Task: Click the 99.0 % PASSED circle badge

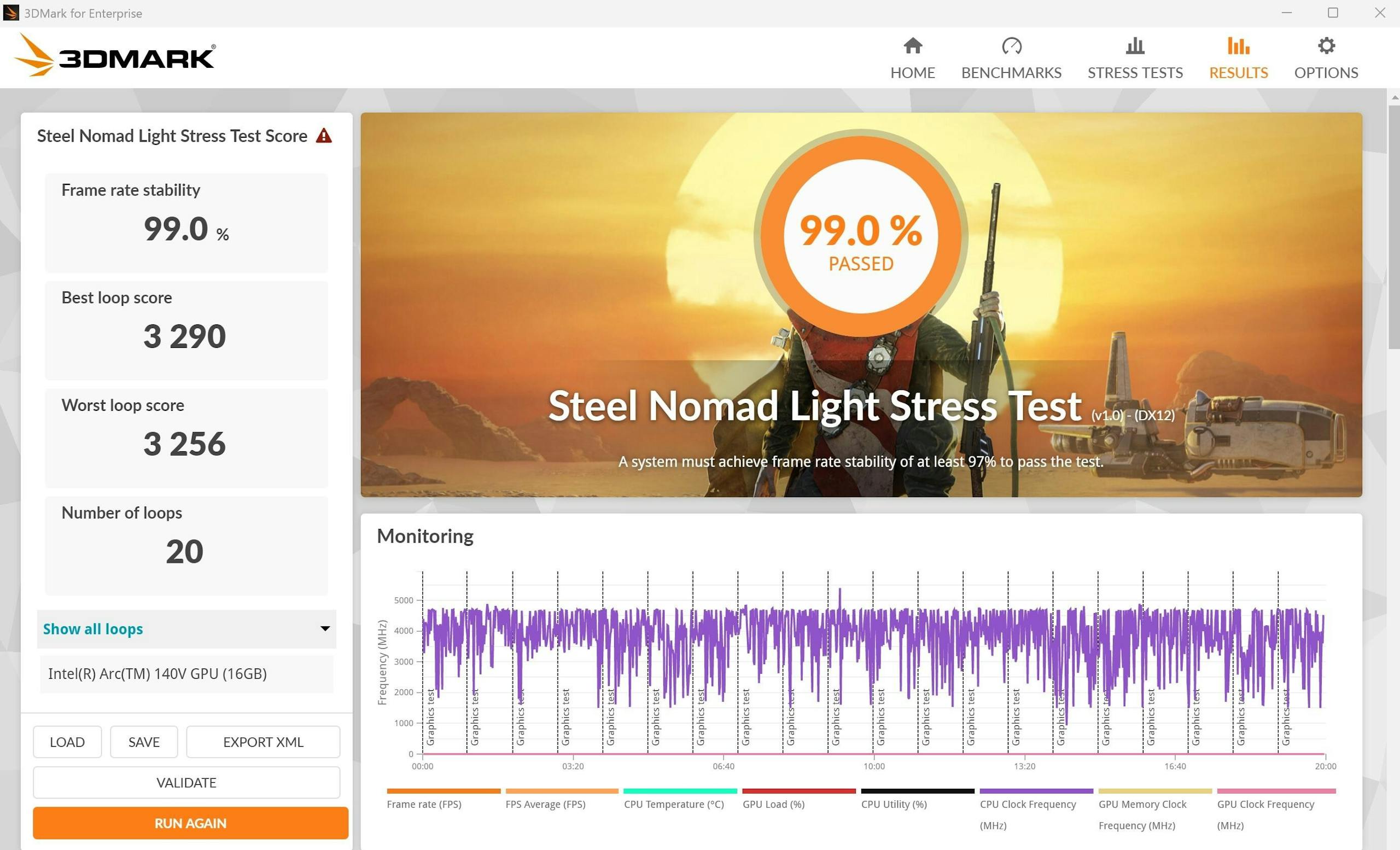Action: coord(861,236)
